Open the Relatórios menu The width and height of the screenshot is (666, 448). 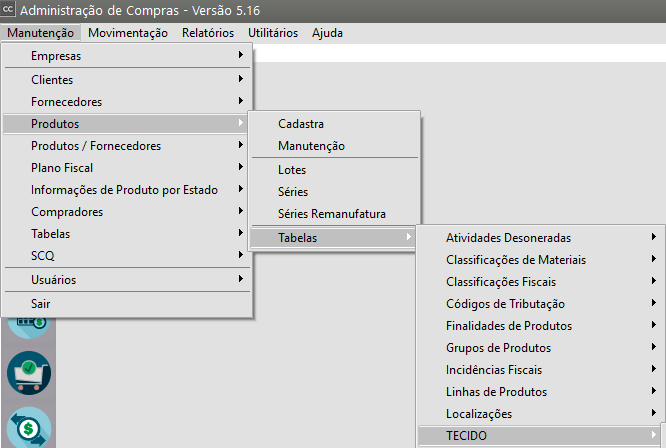pyautogui.click(x=208, y=33)
